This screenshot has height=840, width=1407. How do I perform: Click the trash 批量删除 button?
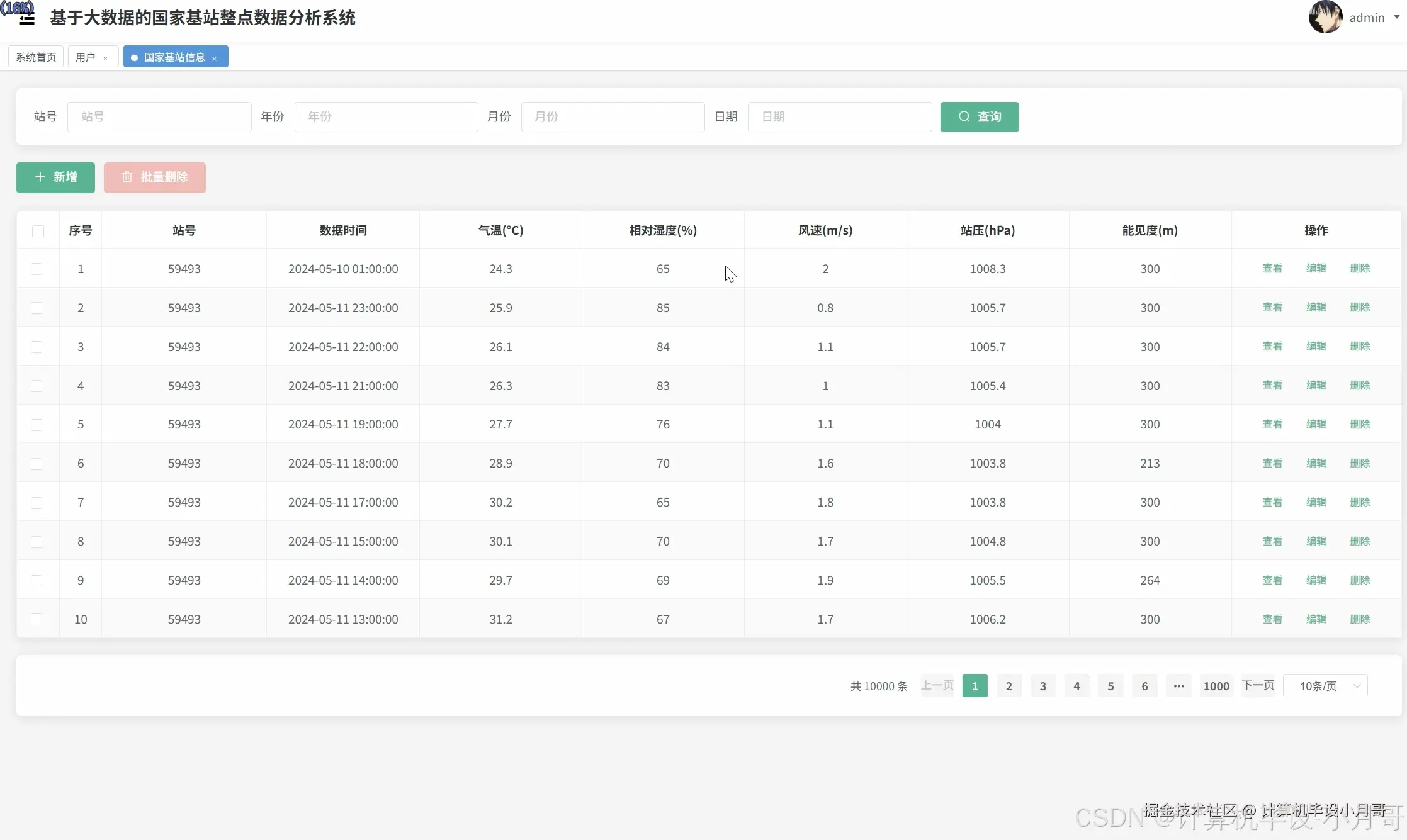[x=154, y=177]
